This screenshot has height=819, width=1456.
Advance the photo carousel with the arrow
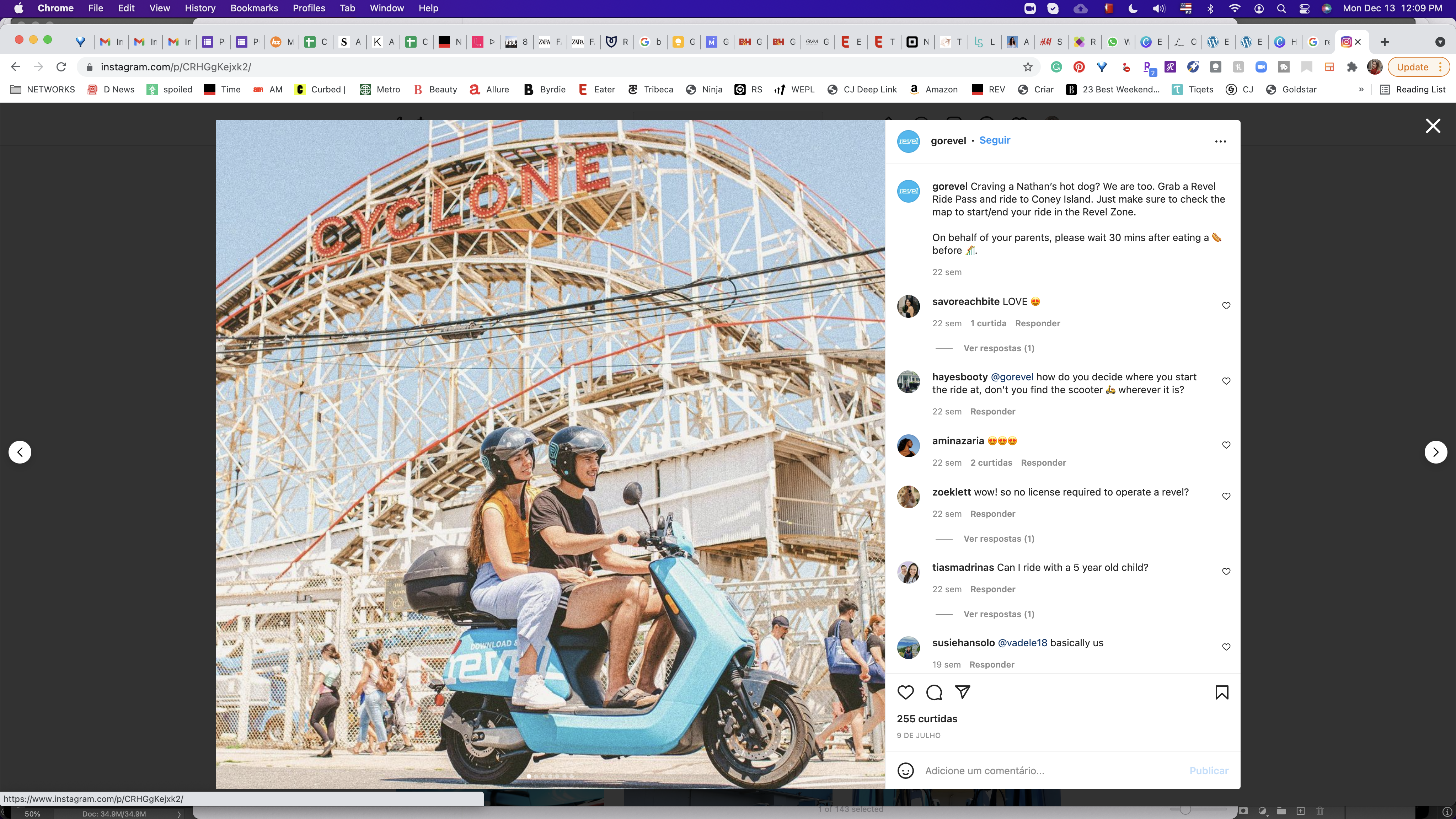tap(869, 454)
